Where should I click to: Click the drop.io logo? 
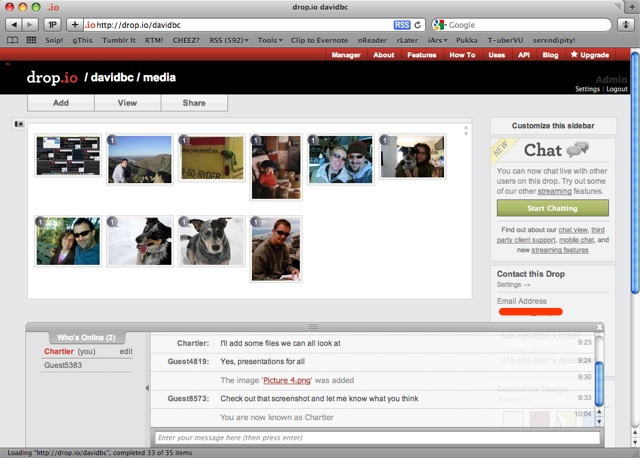(x=52, y=77)
